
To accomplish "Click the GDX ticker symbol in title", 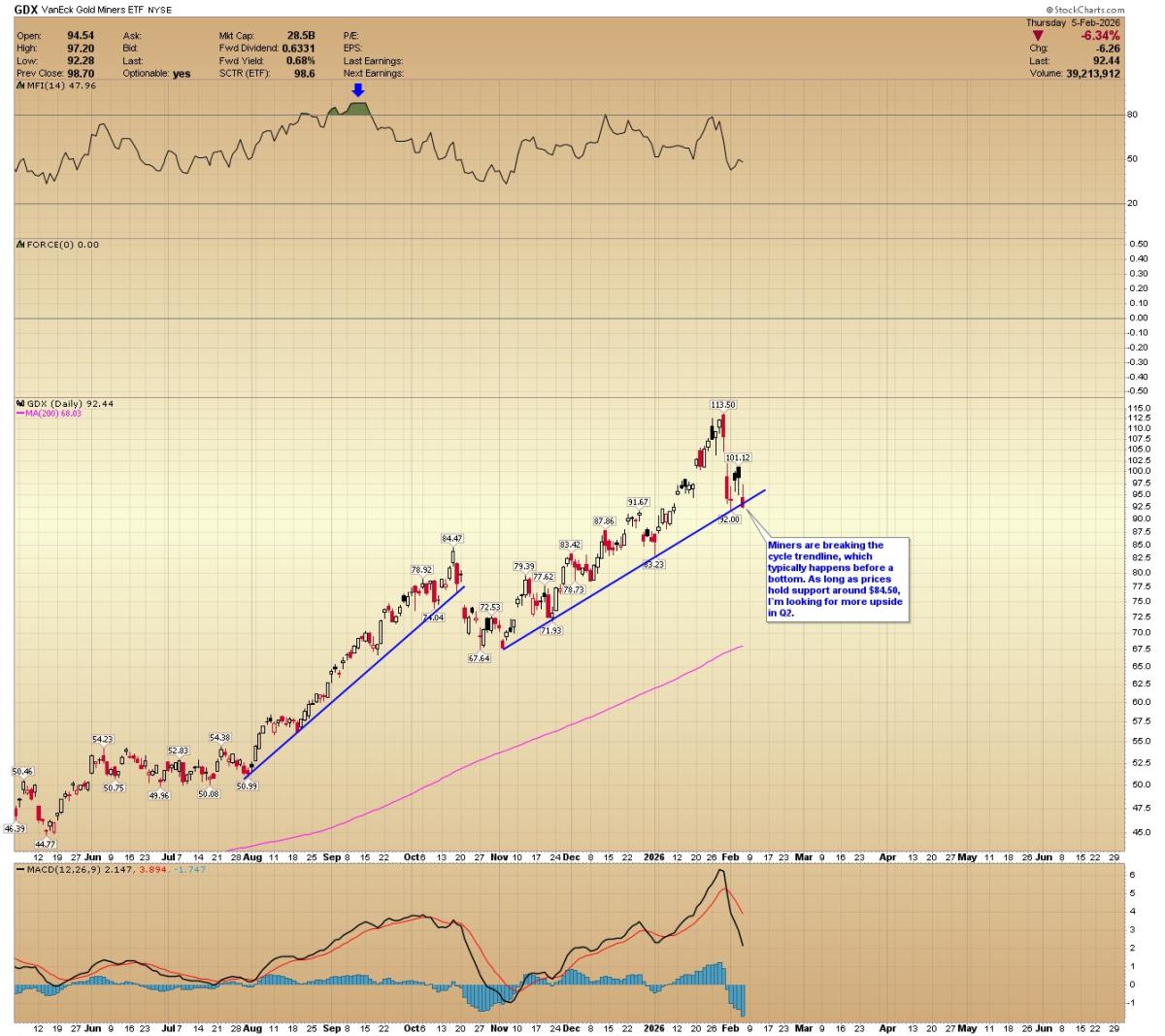I will pos(26,8).
